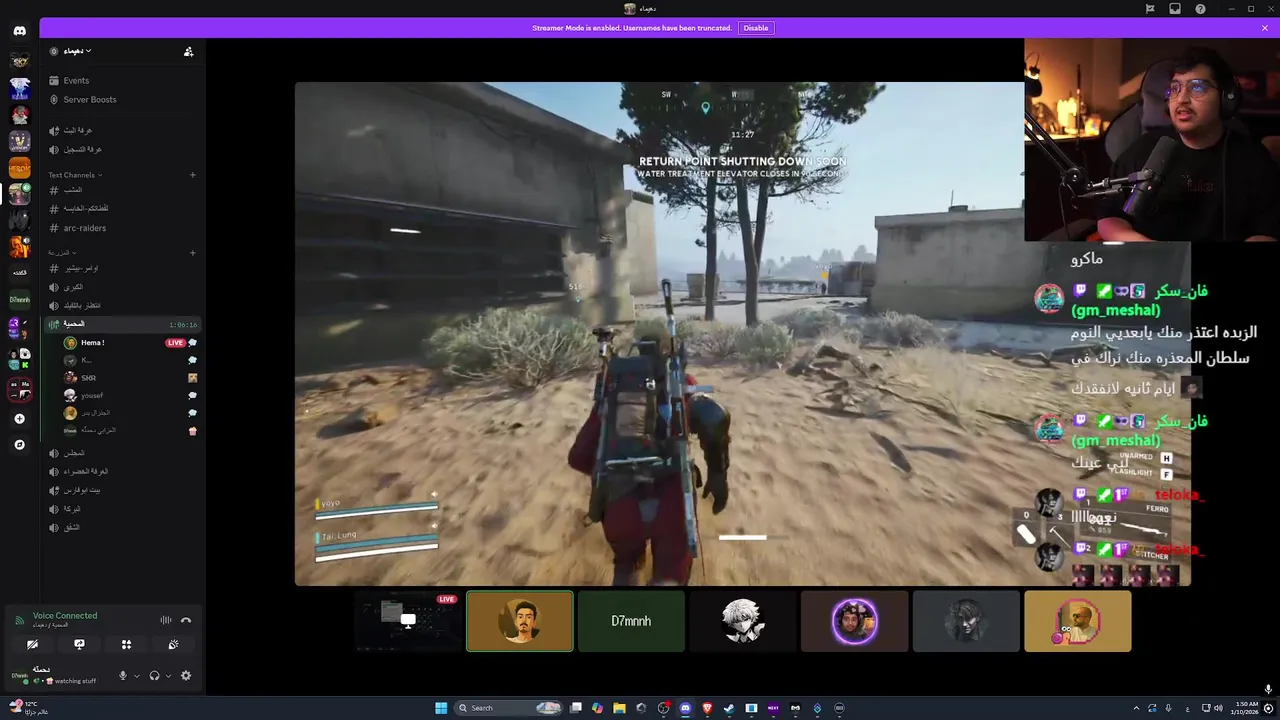This screenshot has width=1280, height=720.
Task: Disconnect from voice with hang-up icon
Action: (x=185, y=620)
